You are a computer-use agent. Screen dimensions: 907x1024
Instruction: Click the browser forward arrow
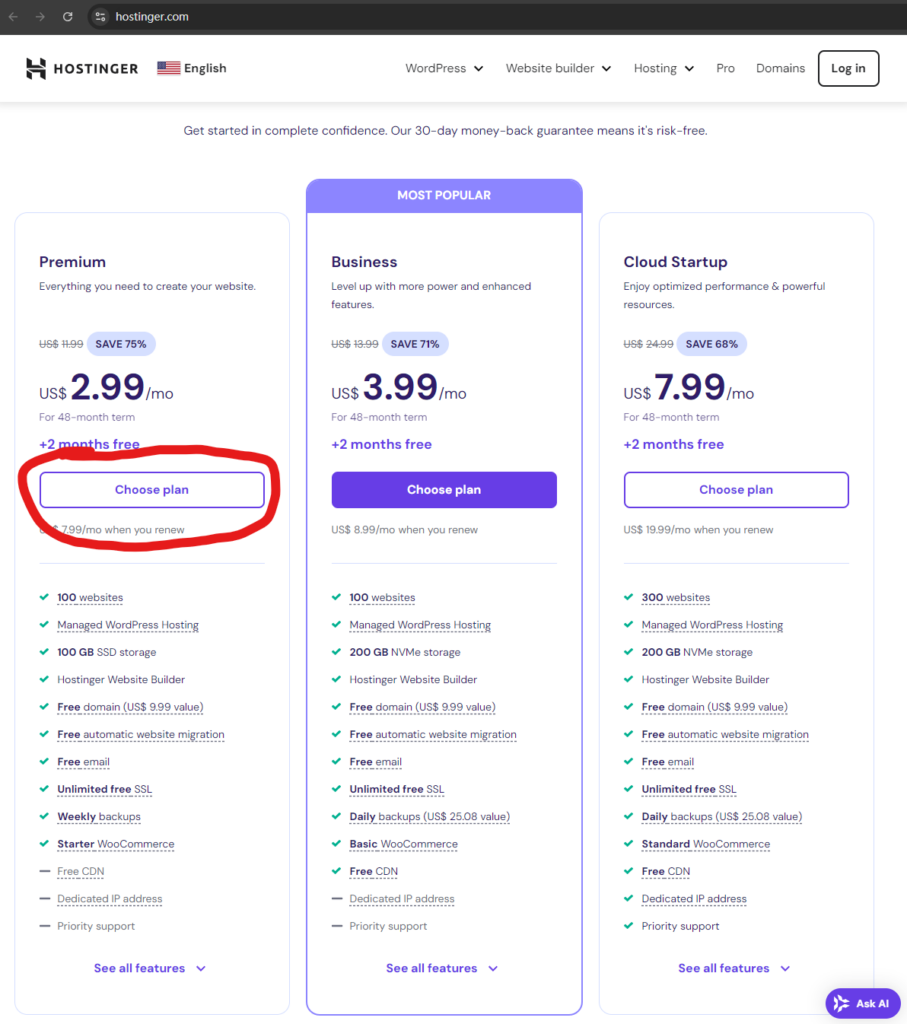(x=40, y=17)
